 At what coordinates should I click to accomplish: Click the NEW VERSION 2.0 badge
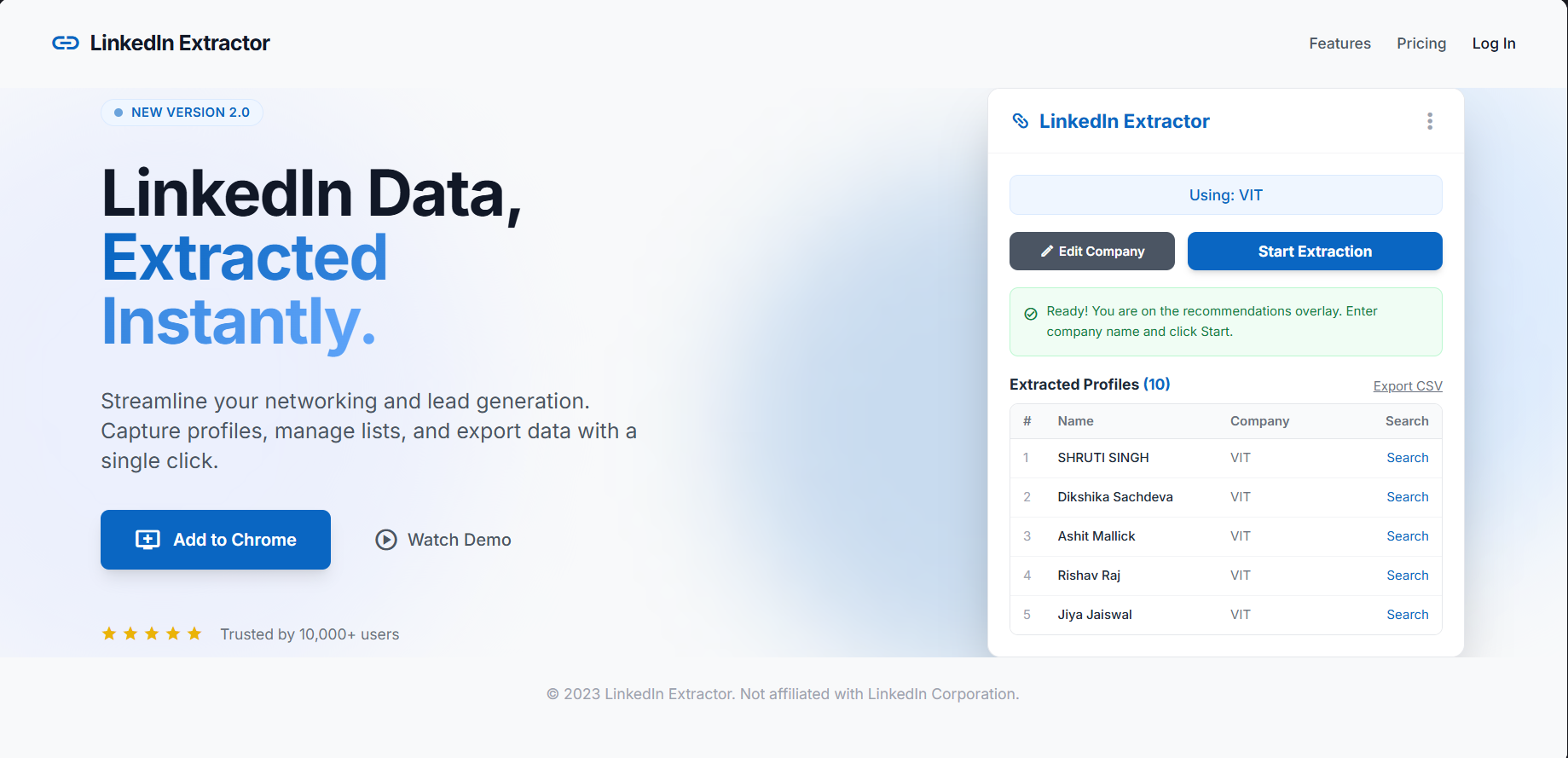[182, 113]
